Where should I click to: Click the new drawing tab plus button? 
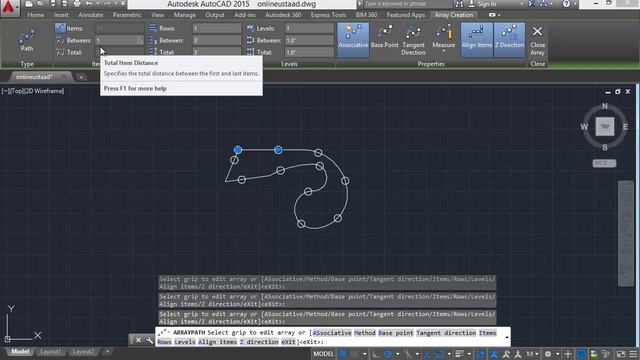pos(81,77)
